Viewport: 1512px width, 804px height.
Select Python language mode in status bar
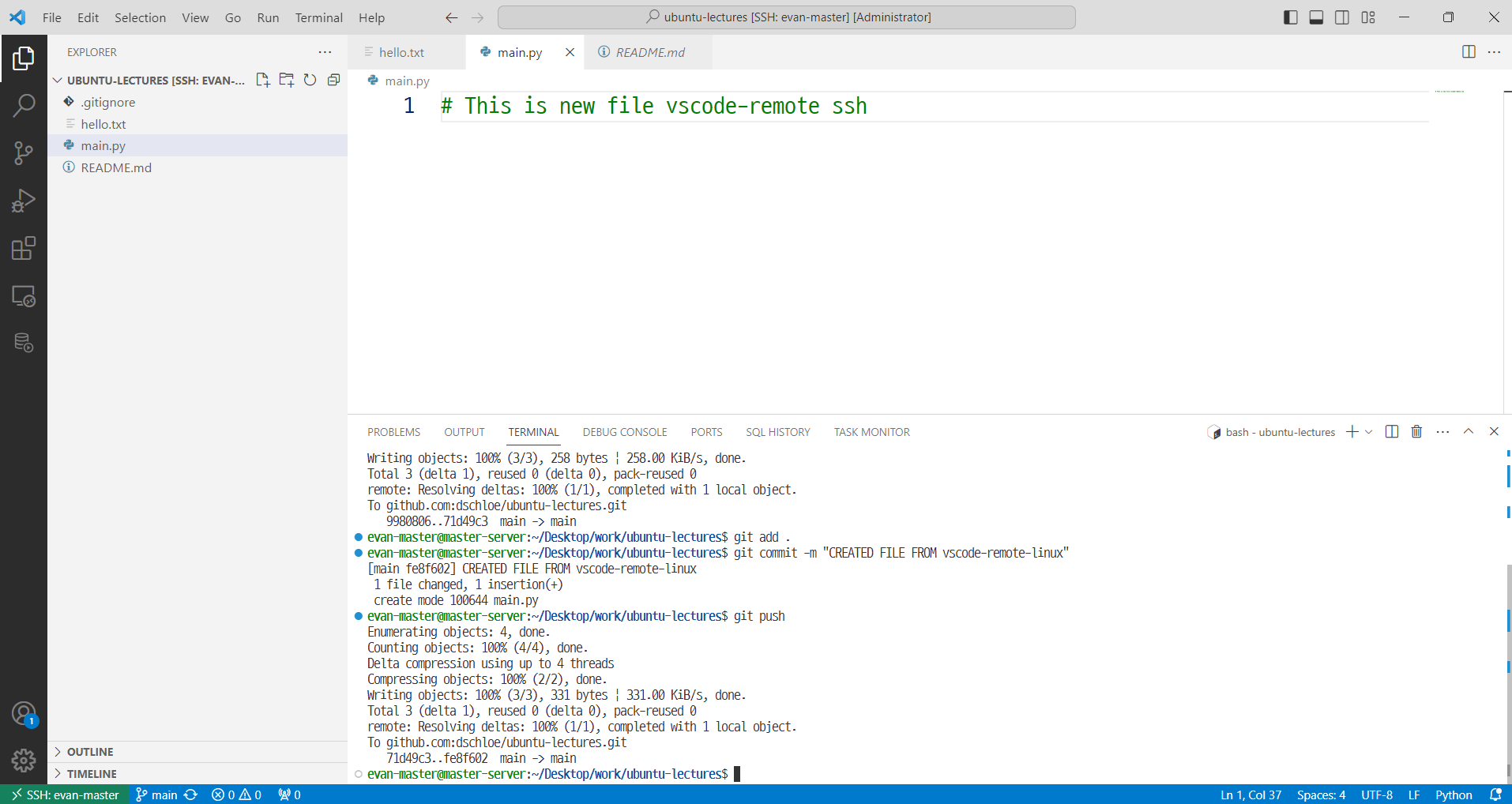1454,795
